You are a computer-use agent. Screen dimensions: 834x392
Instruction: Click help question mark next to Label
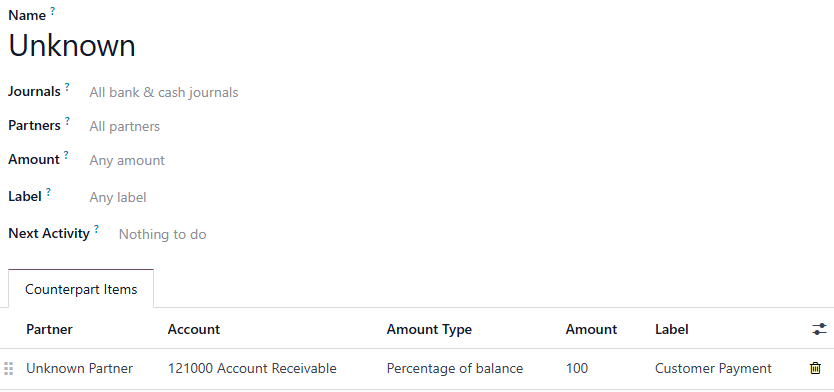(48, 192)
